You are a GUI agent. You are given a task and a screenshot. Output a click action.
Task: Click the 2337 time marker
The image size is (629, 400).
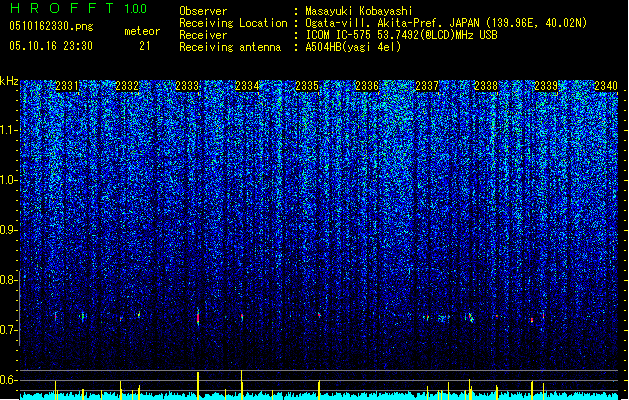427,86
